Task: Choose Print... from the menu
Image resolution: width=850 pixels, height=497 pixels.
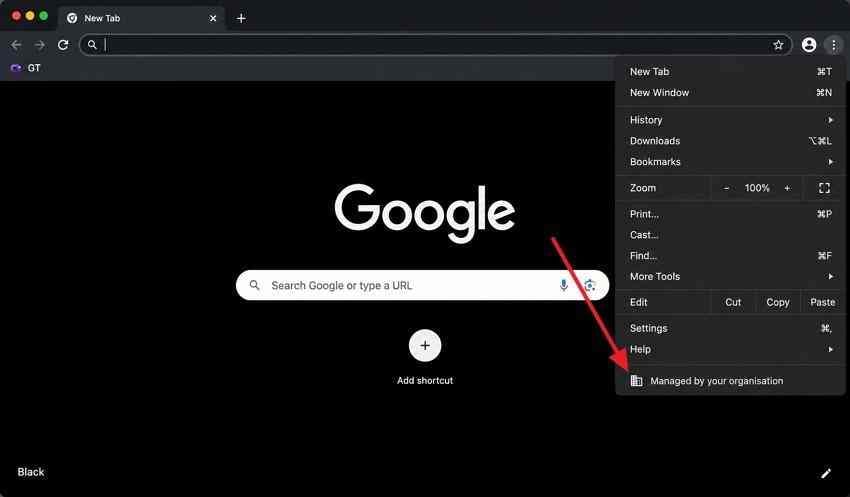Action: tap(730, 214)
